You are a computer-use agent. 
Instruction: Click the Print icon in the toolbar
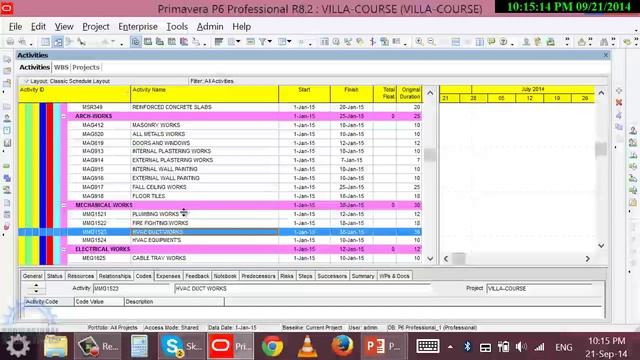10,41
